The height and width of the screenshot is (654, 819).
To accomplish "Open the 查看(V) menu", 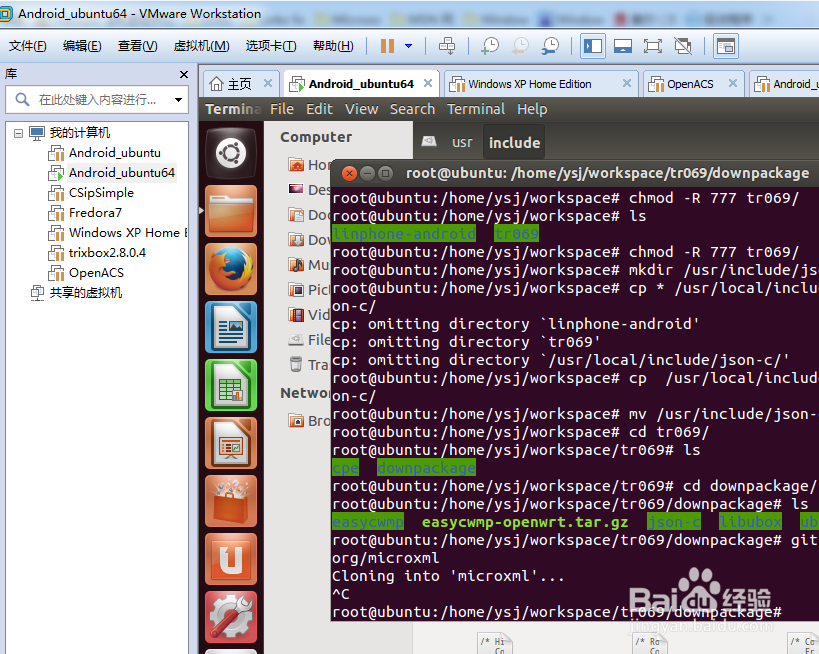I will click(x=137, y=46).
